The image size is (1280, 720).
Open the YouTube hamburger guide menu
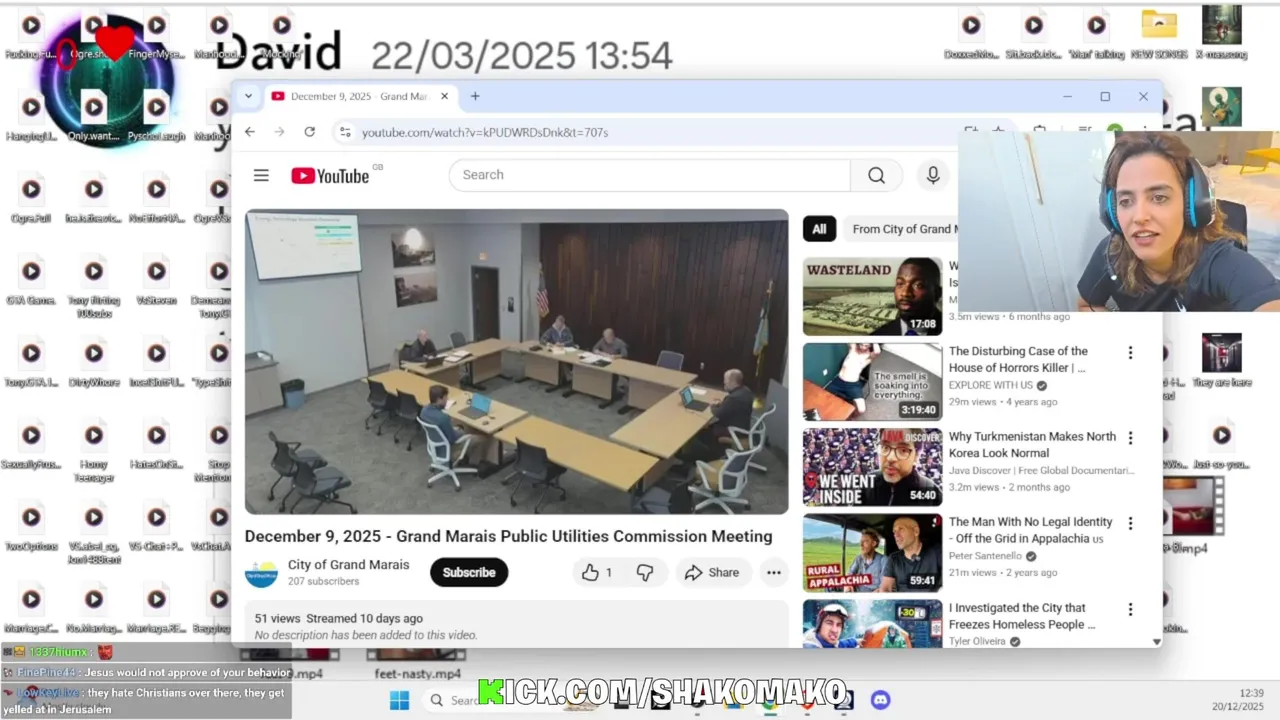261,176
